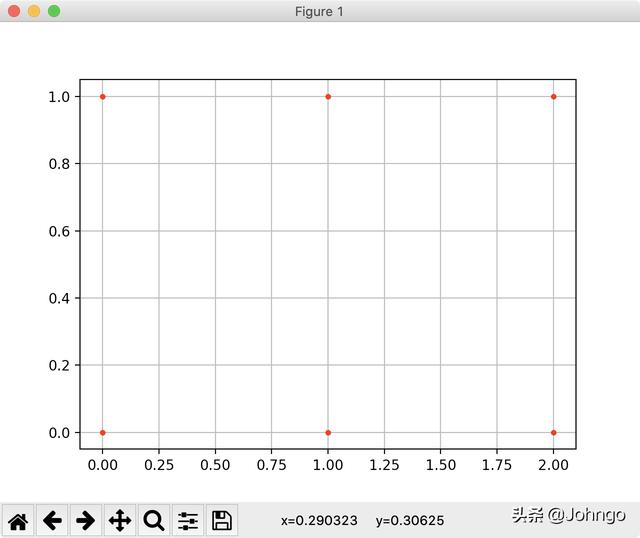Click the x-axis tick label 0.75
This screenshot has width=640, height=538.
pyautogui.click(x=271, y=465)
